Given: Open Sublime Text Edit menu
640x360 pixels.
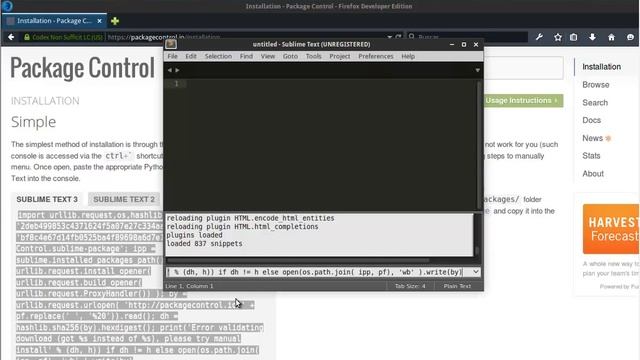Looking at the screenshot, I should [x=191, y=56].
